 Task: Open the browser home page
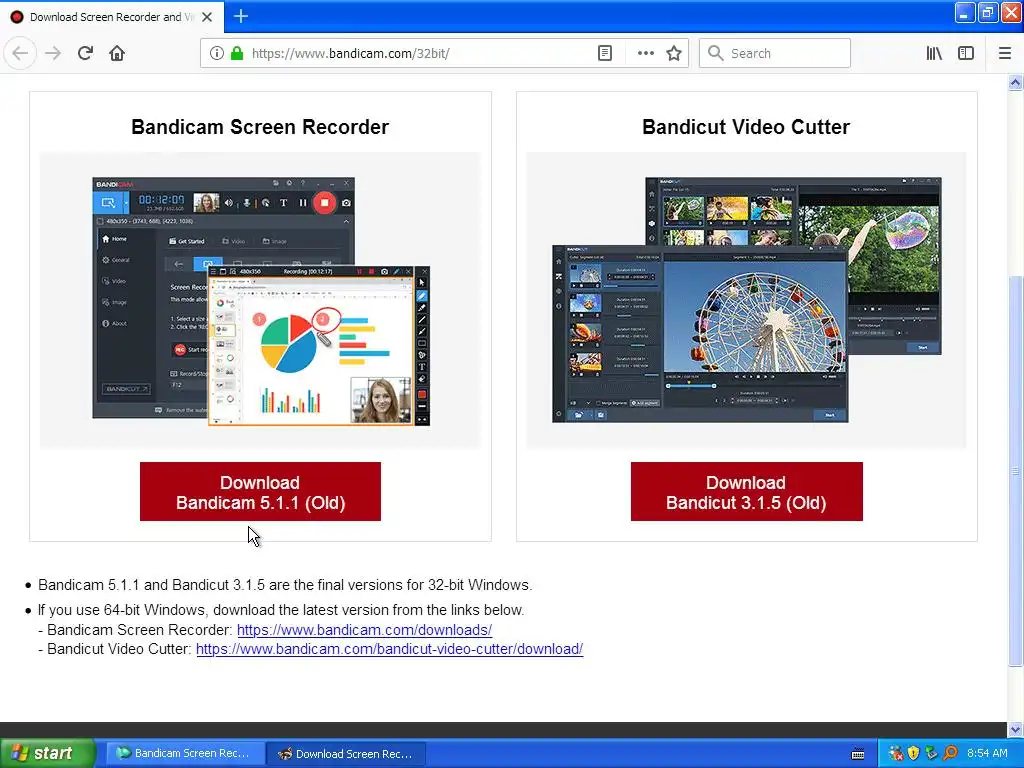[117, 53]
